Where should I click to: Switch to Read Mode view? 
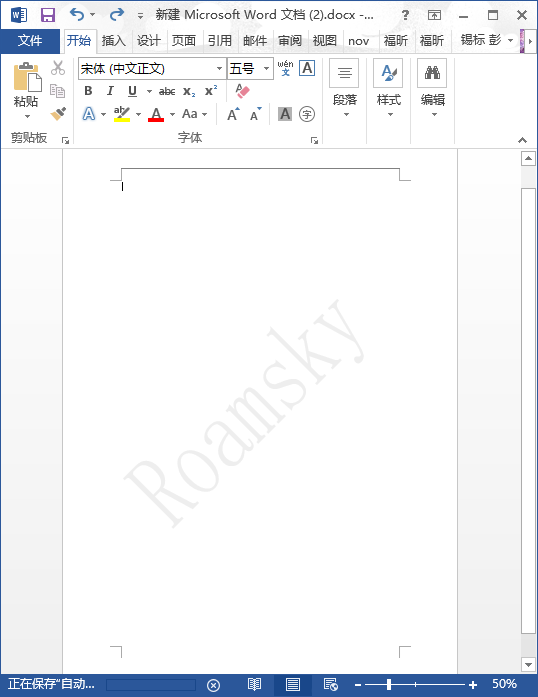(x=254, y=685)
